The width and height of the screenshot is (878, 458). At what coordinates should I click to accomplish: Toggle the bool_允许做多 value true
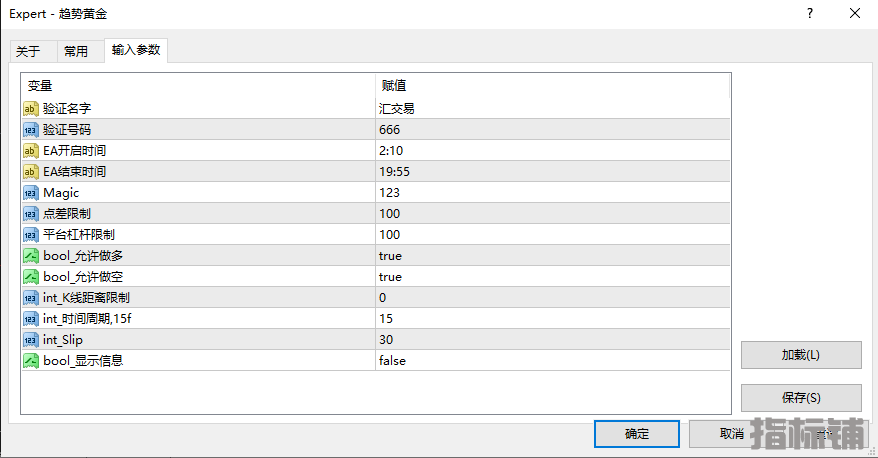click(553, 256)
